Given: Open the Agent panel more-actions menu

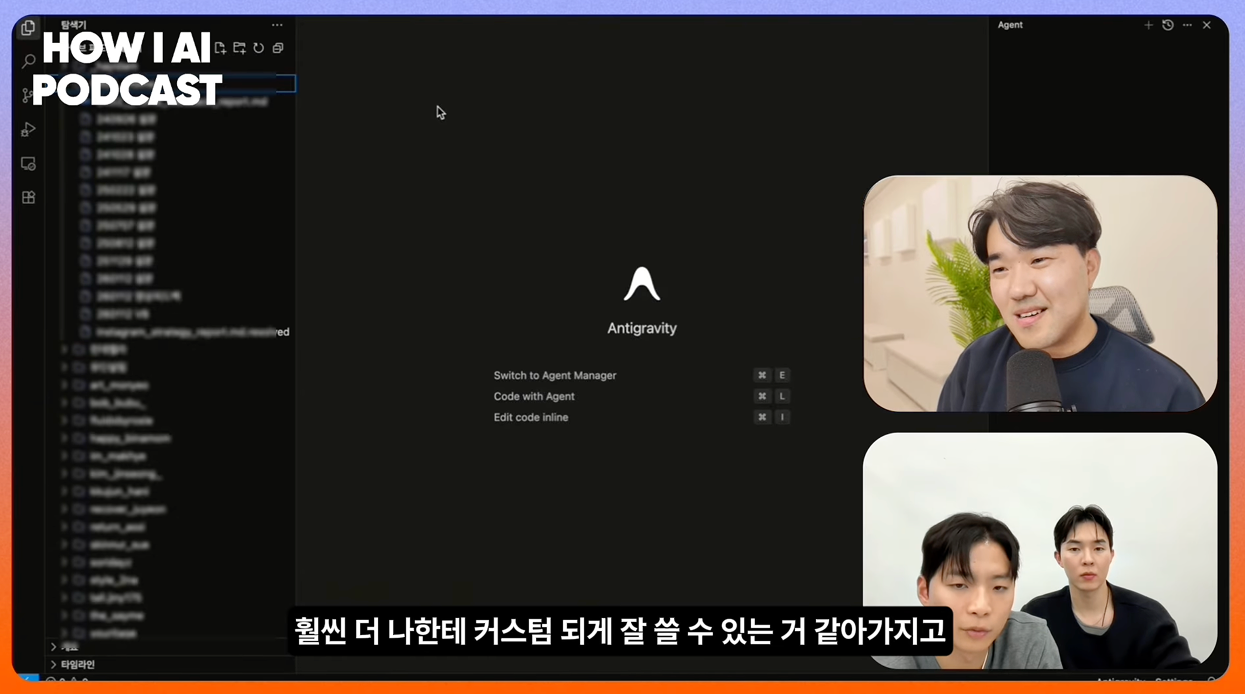Looking at the screenshot, I should coord(1186,24).
